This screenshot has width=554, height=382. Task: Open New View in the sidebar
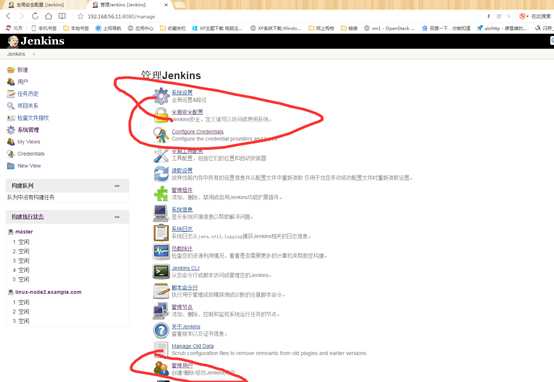29,166
